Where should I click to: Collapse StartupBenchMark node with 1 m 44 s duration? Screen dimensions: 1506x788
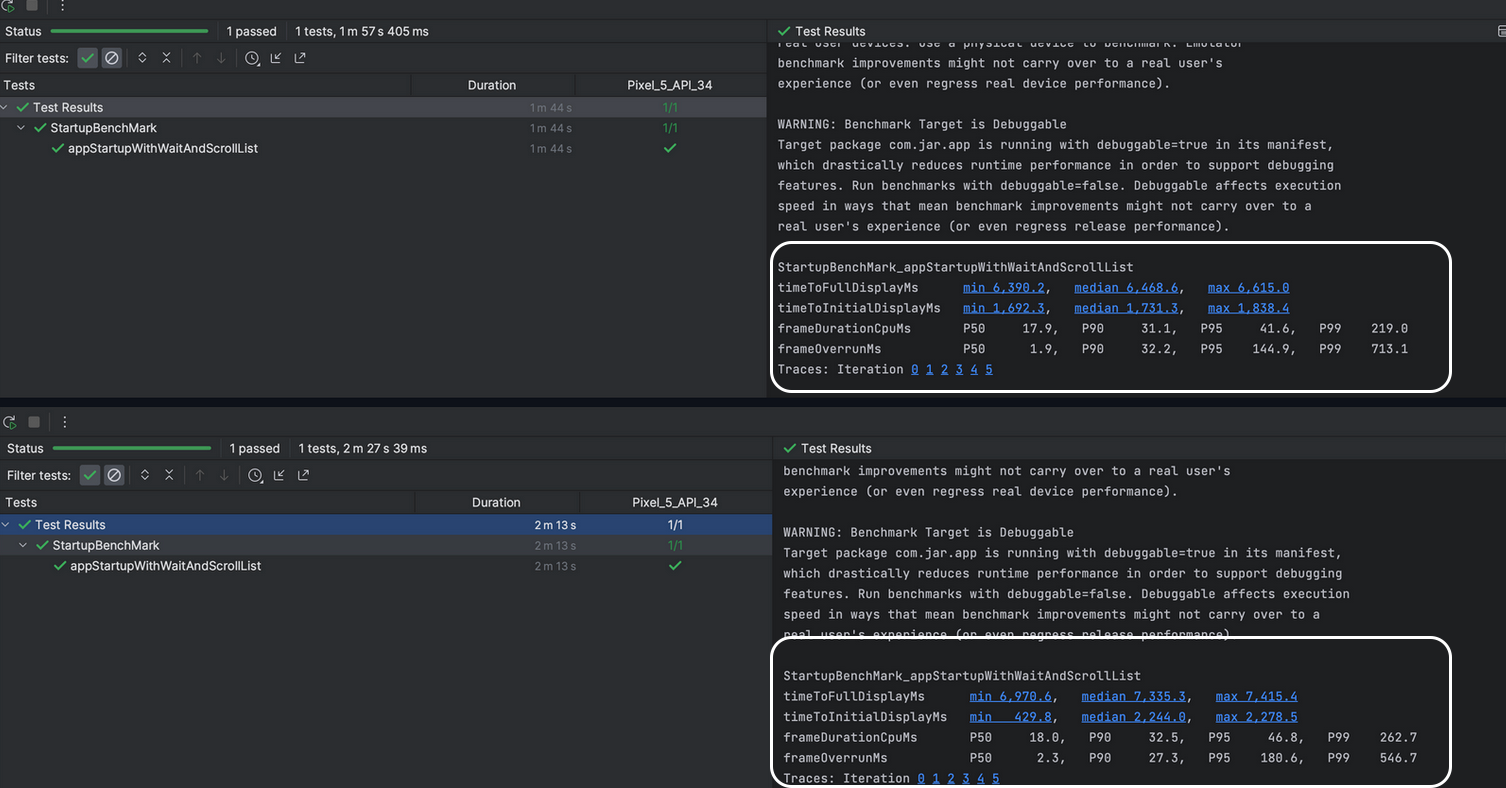[x=22, y=128]
